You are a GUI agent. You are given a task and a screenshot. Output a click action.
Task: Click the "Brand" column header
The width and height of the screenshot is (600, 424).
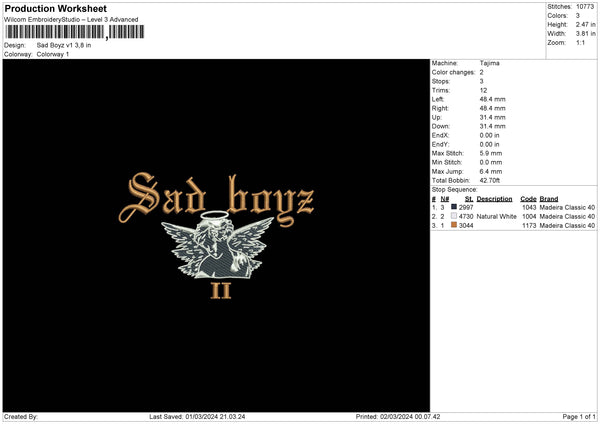(x=549, y=199)
